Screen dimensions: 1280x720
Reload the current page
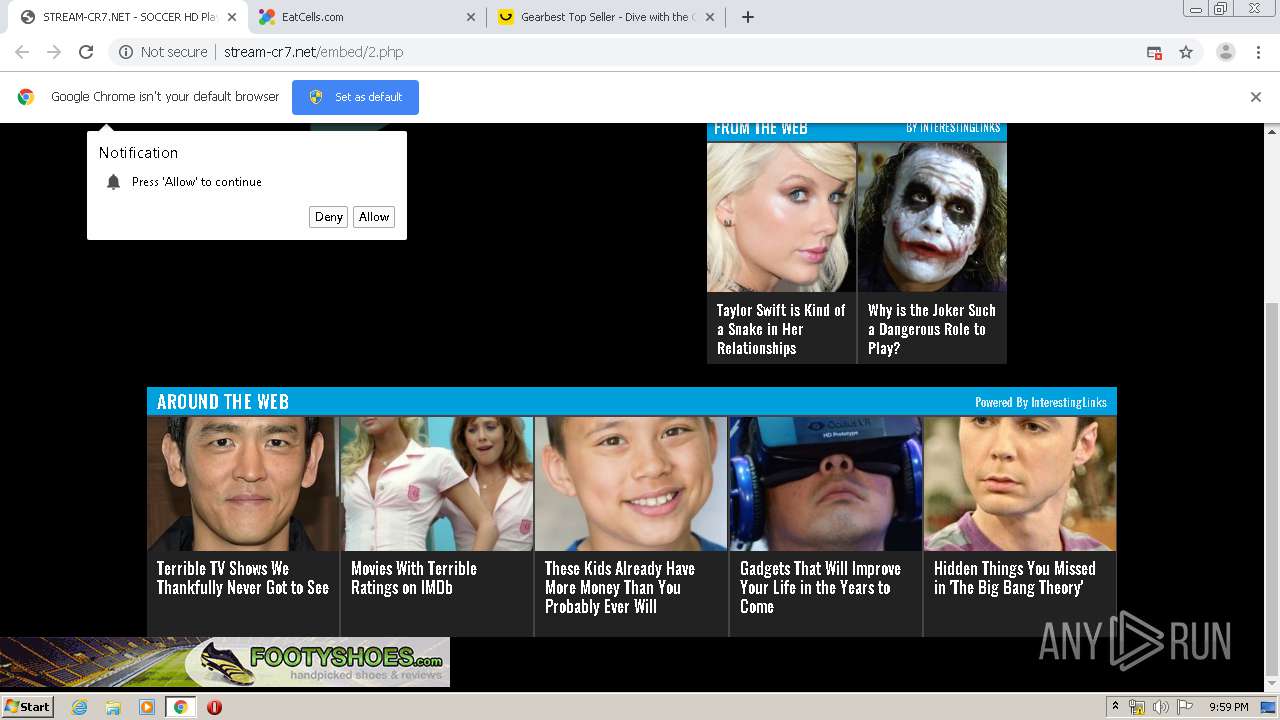point(86,52)
